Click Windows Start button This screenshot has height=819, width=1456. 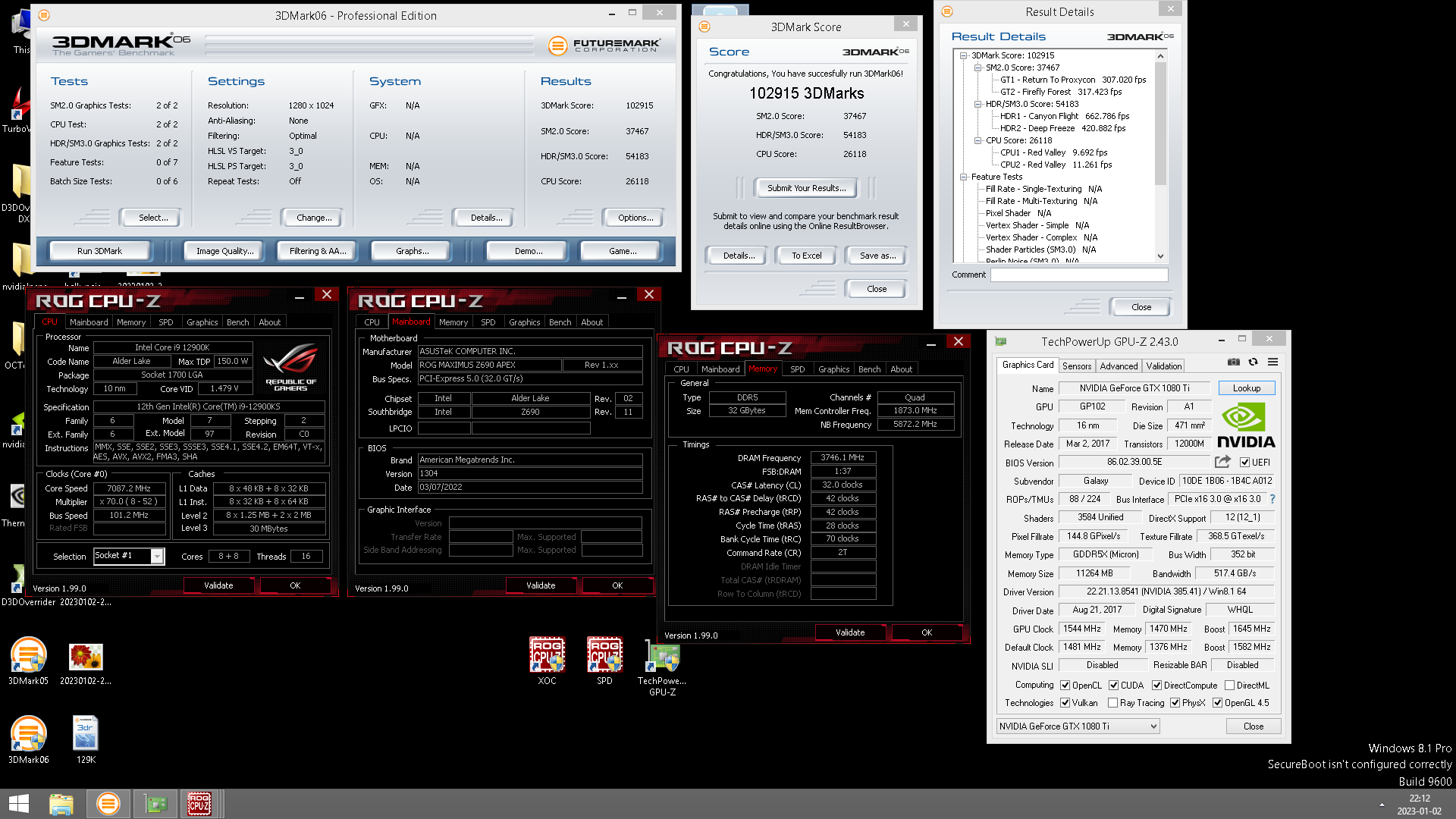19,804
